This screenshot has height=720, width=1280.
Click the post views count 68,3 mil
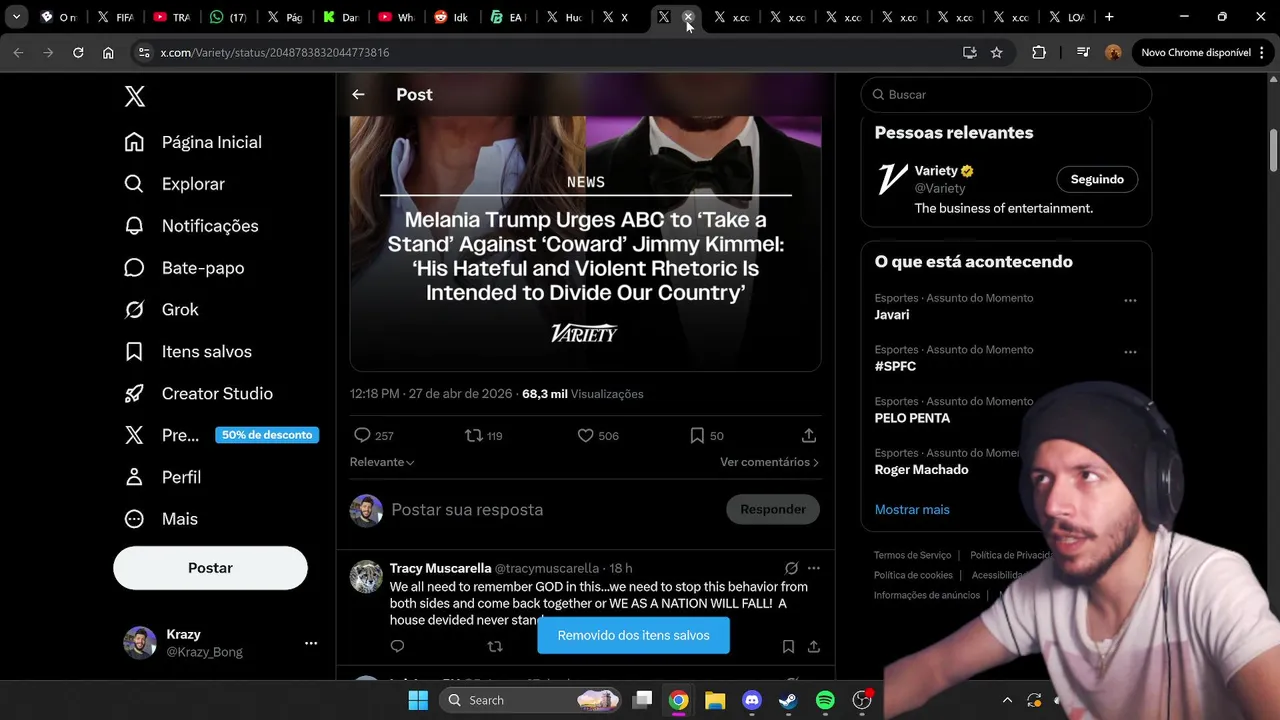click(x=583, y=394)
